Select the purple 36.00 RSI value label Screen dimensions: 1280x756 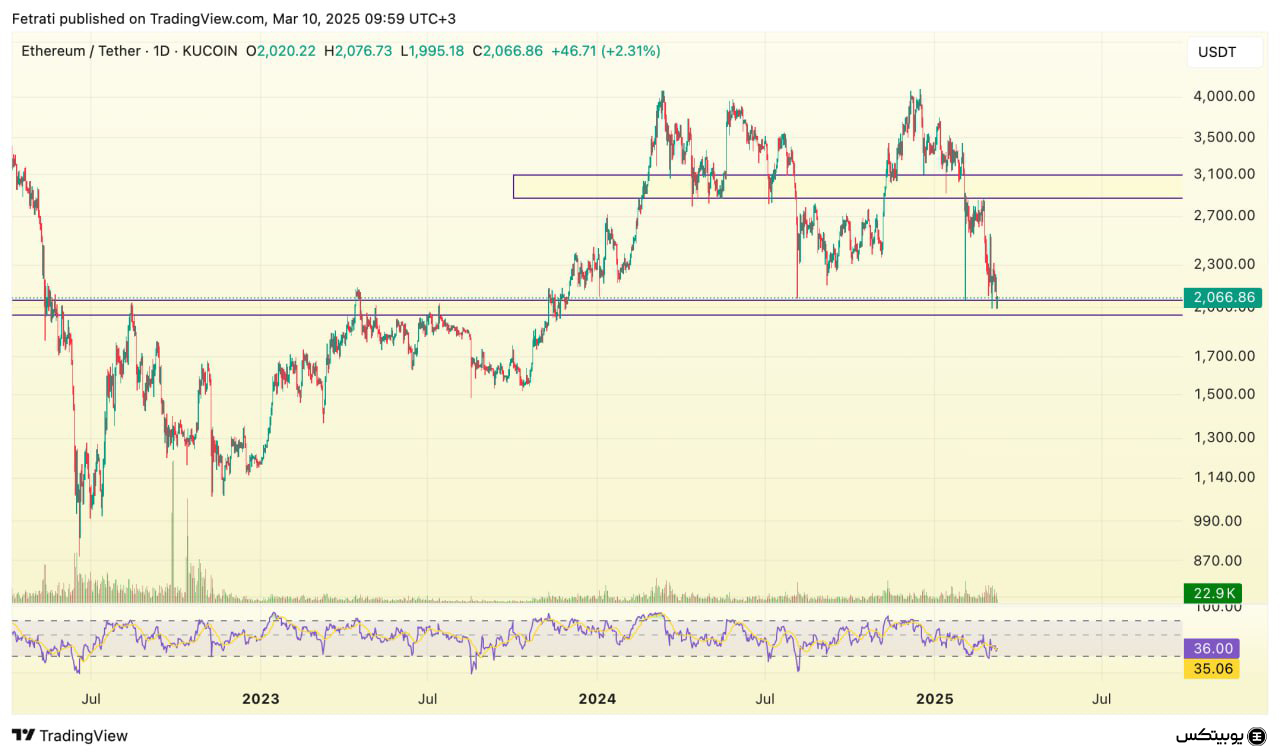click(x=1210, y=648)
